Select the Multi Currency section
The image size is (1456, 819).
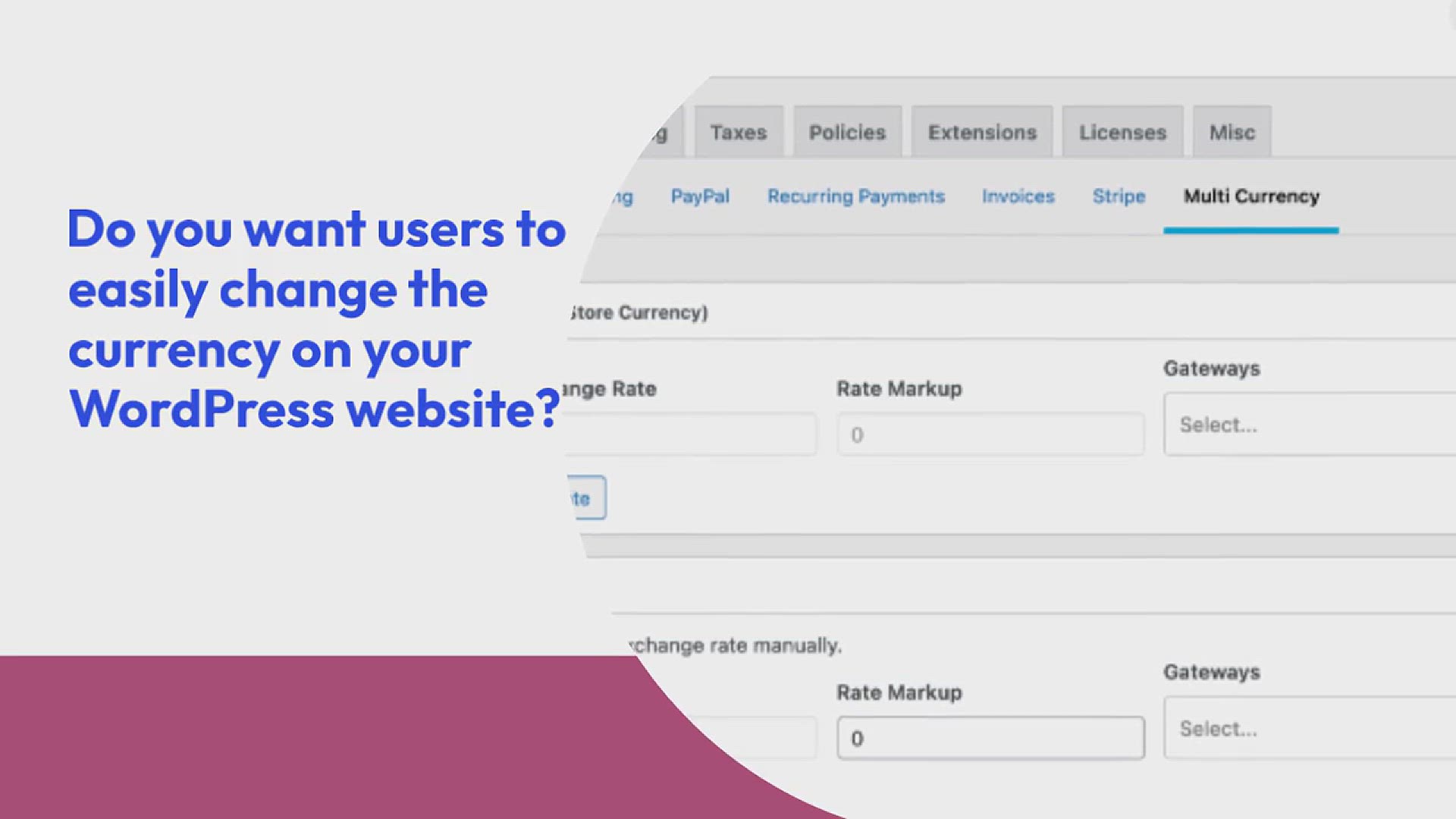tap(1251, 196)
